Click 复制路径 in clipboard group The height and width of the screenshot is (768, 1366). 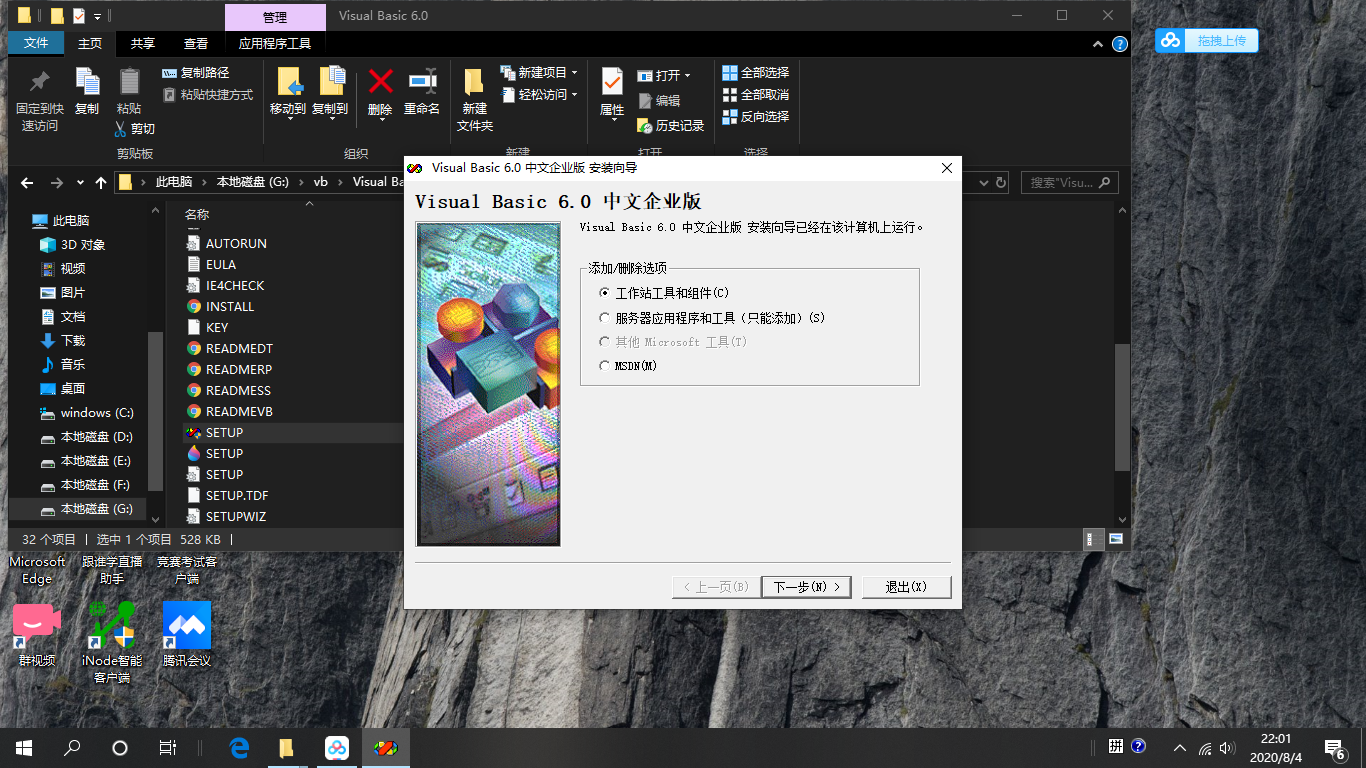click(x=196, y=73)
